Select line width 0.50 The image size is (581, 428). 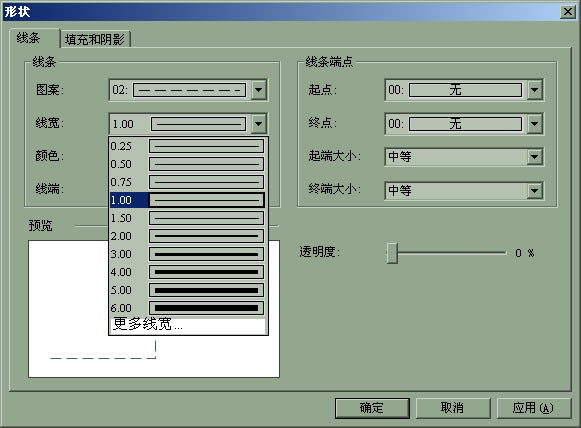[x=187, y=164]
